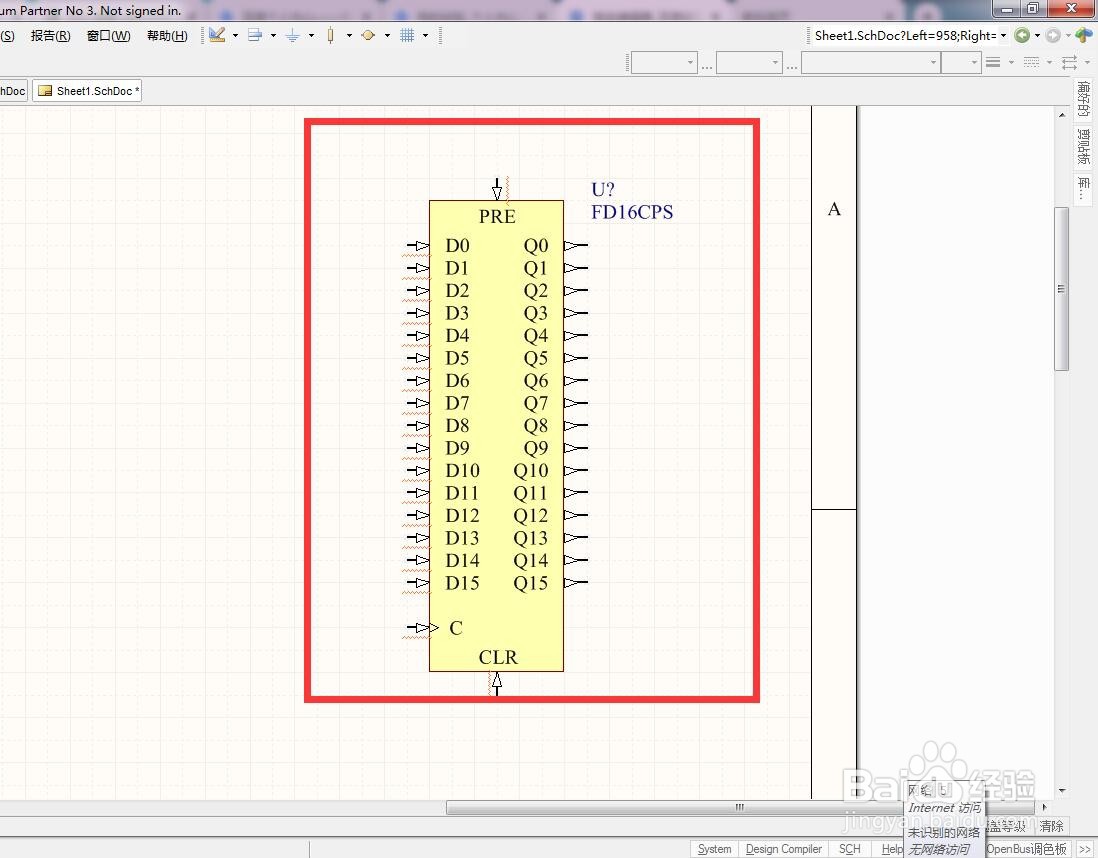Expand the power sources dropdown arrow
The image size is (1098, 858).
click(311, 35)
